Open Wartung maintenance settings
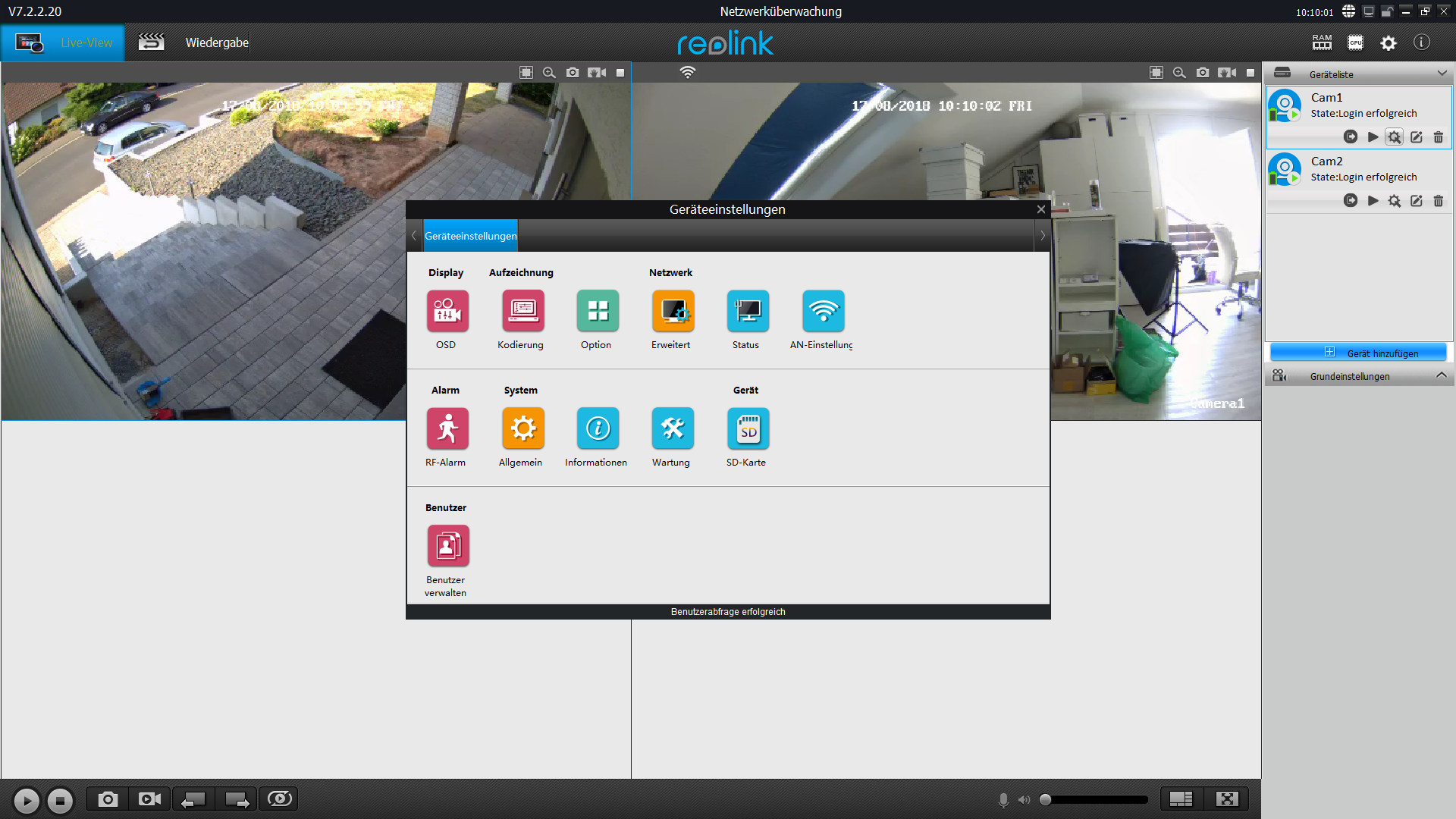Image resolution: width=1456 pixels, height=819 pixels. click(672, 428)
